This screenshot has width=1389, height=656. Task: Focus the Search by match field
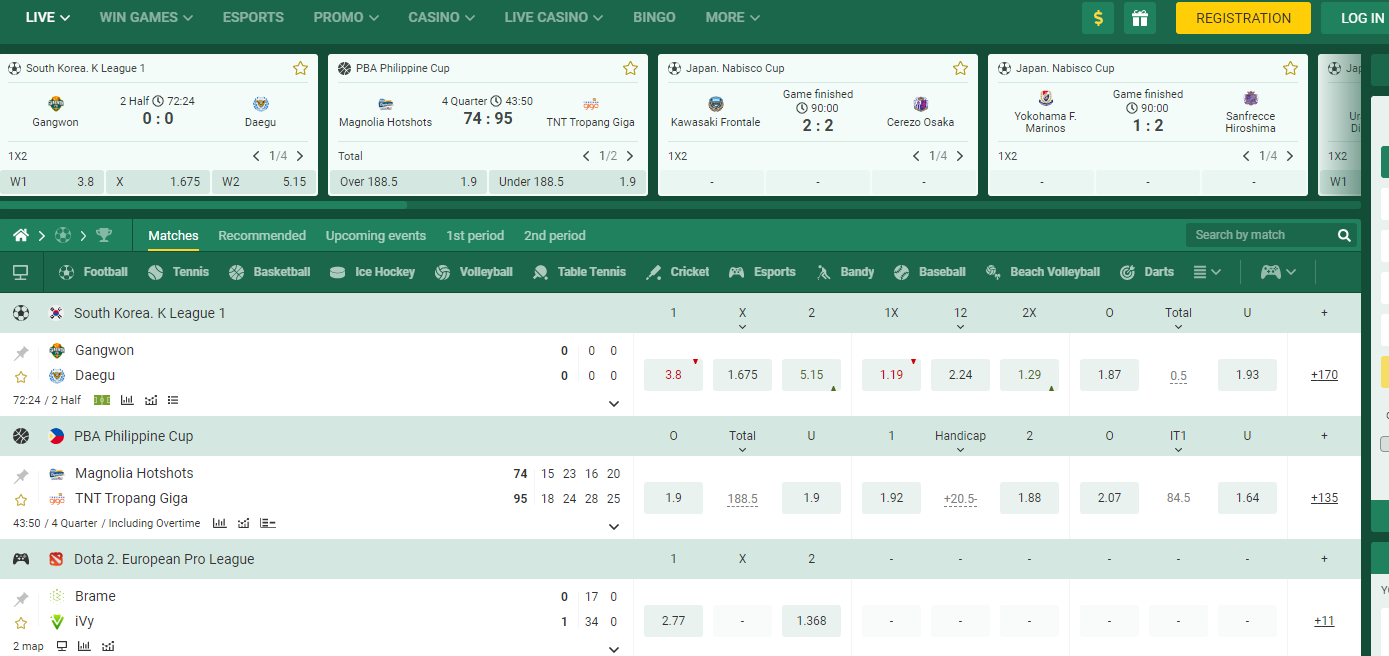1262,235
